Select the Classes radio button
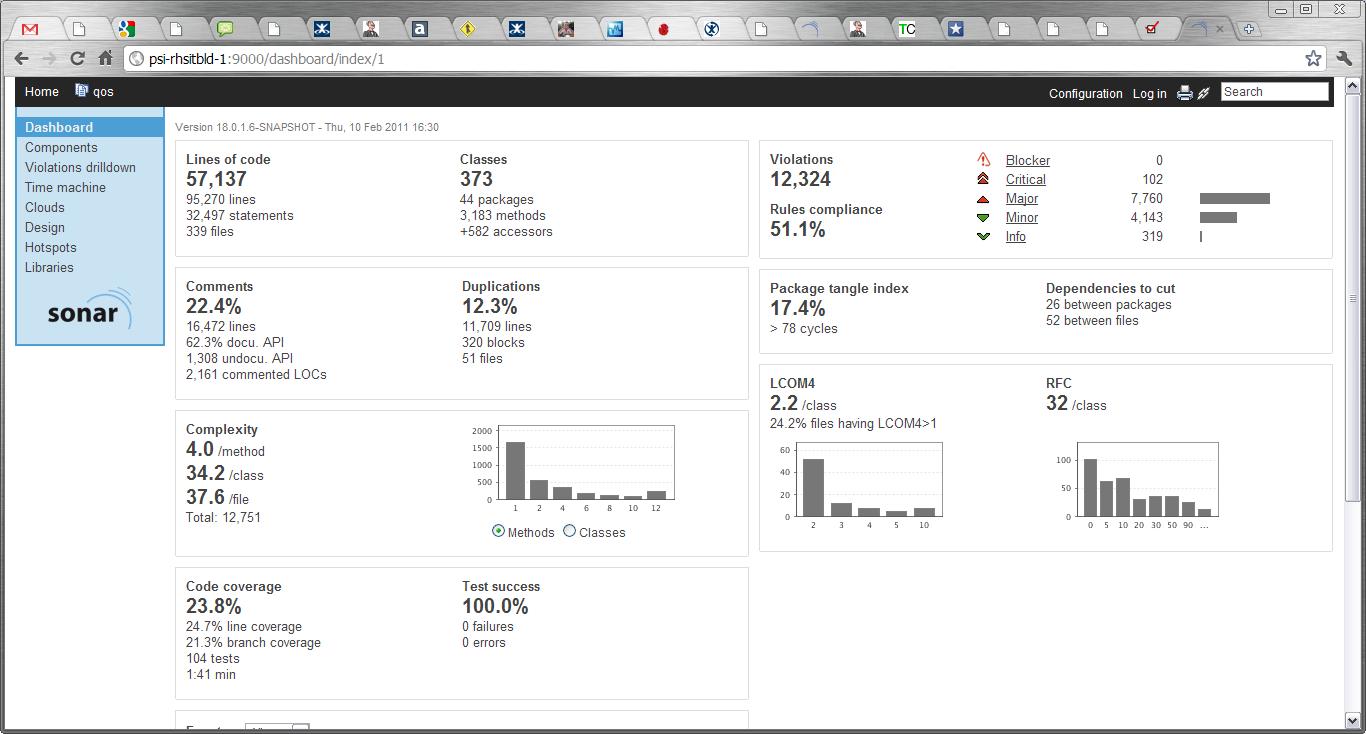The image size is (1366, 734). 570,531
